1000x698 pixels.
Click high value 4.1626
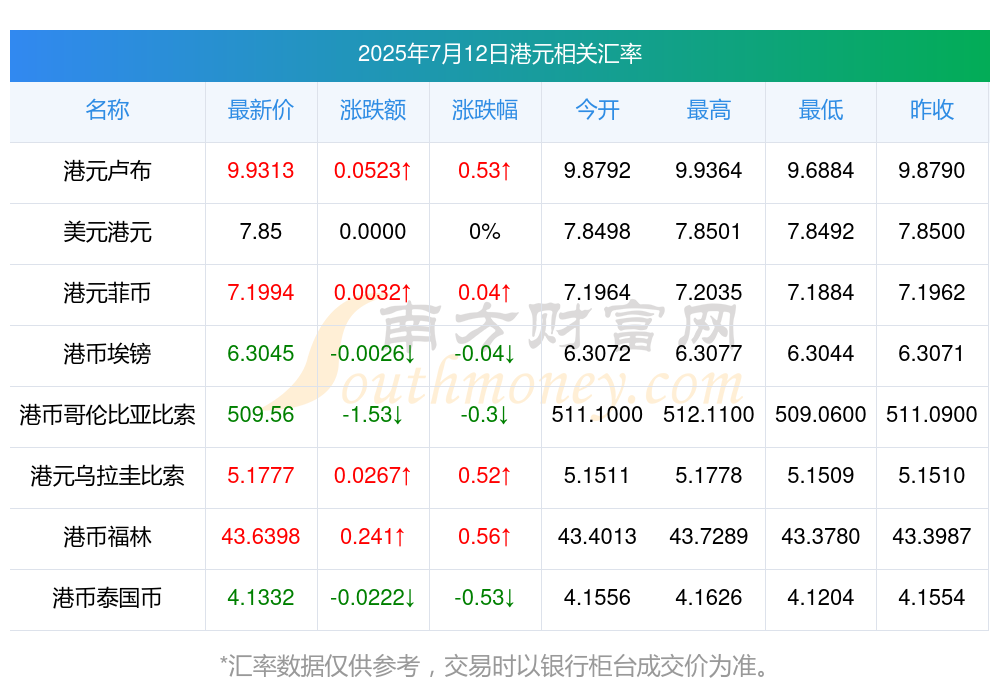pyautogui.click(x=709, y=598)
